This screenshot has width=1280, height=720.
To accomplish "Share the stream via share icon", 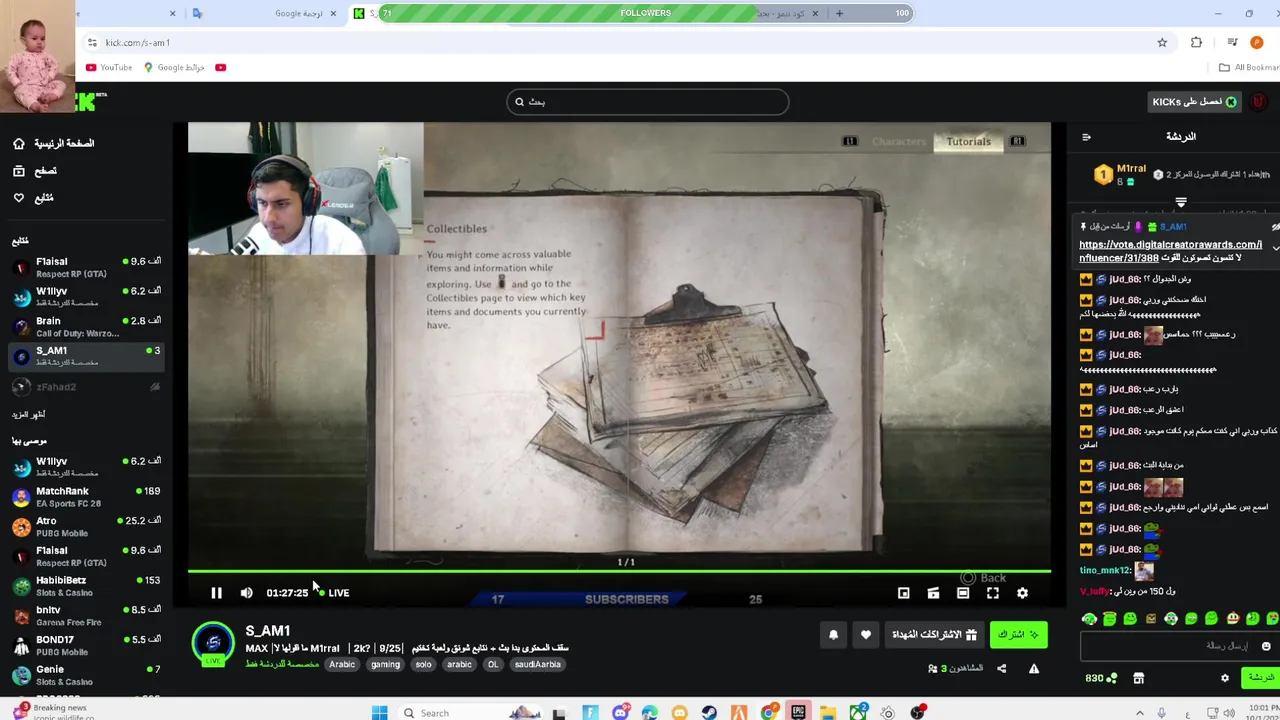I will tap(1001, 668).
